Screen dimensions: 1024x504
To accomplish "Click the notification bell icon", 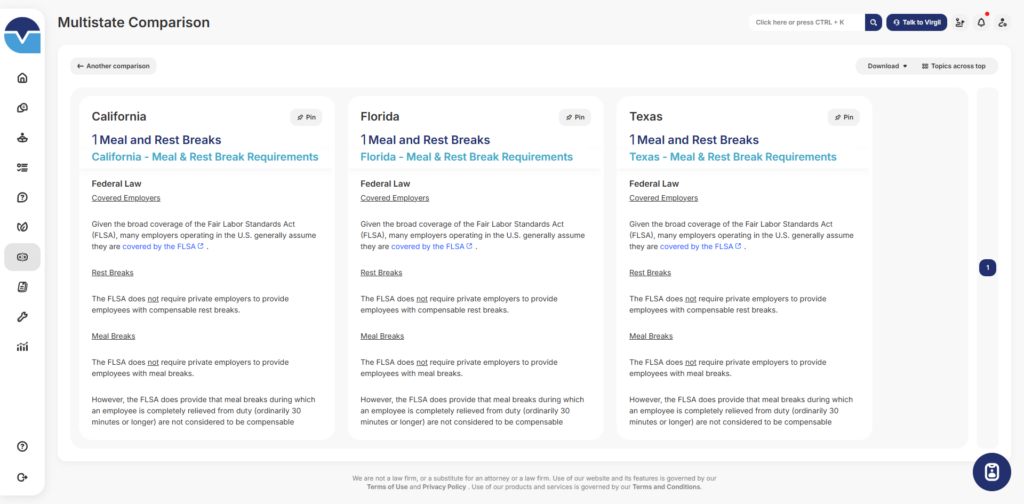I will [981, 22].
